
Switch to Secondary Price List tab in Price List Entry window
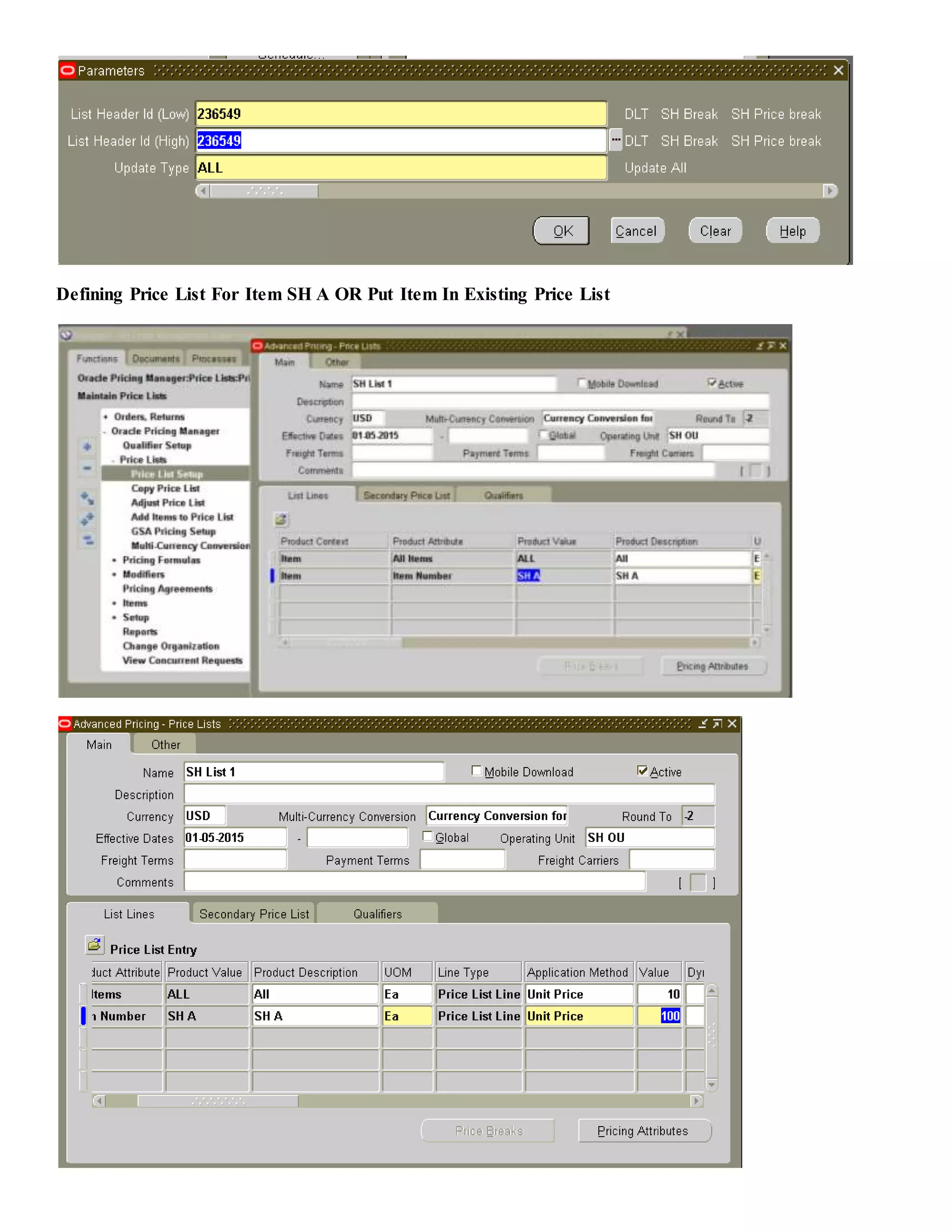(254, 914)
